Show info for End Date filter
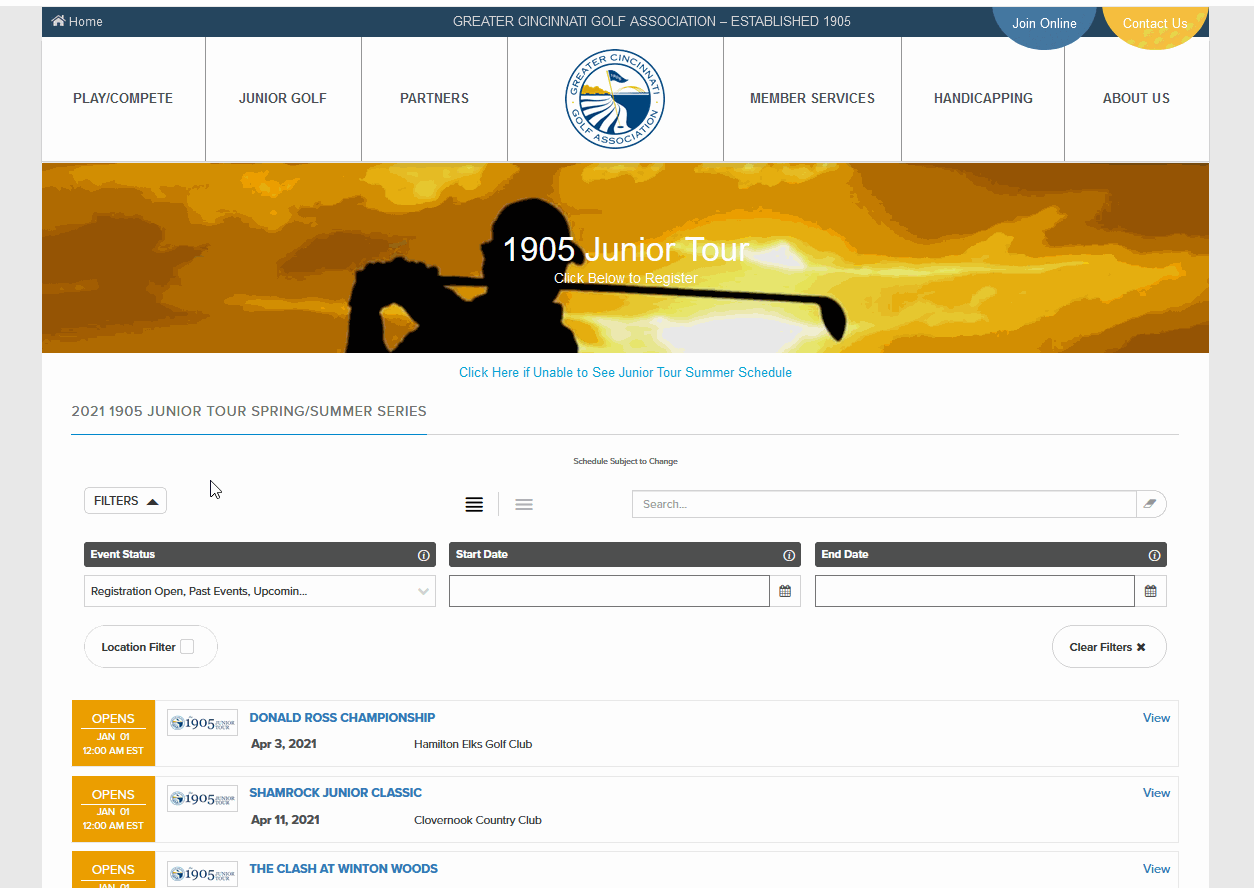Screen dimensions: 1254x888 point(1154,555)
